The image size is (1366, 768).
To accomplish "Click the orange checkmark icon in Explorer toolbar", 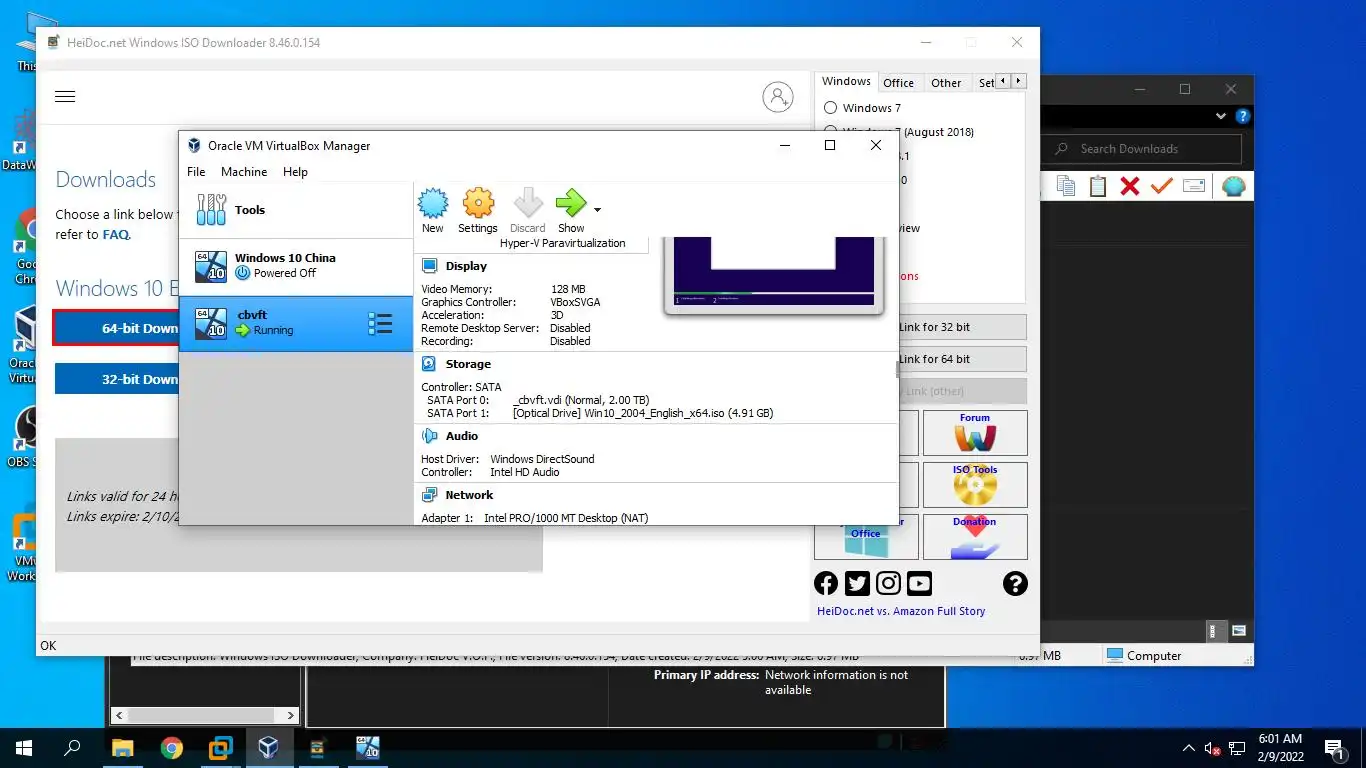I will pos(1161,186).
